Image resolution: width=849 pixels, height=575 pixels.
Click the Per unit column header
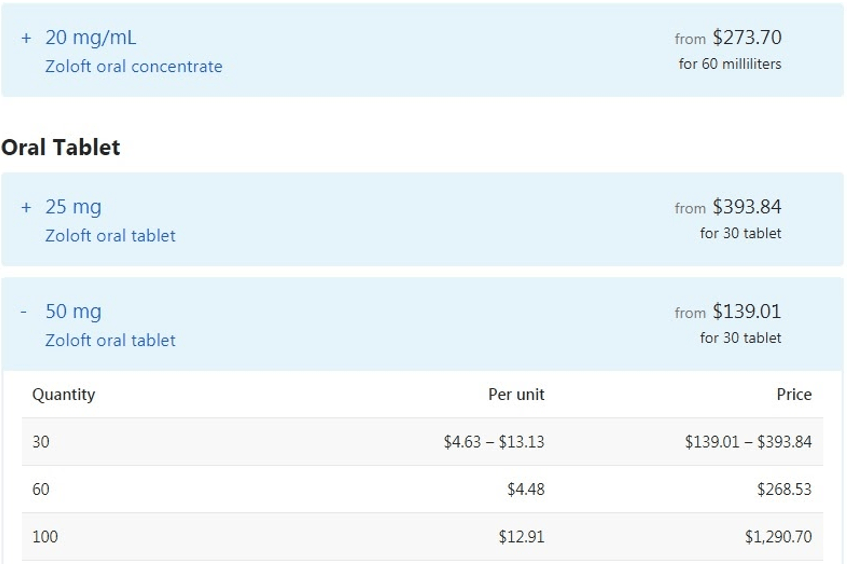pyautogui.click(x=516, y=395)
